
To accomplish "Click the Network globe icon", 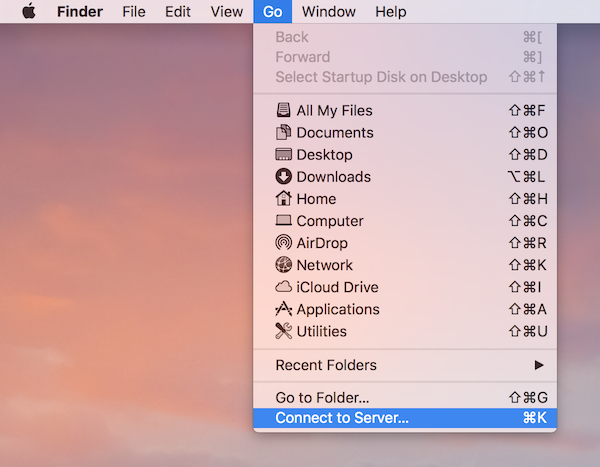I will [283, 265].
